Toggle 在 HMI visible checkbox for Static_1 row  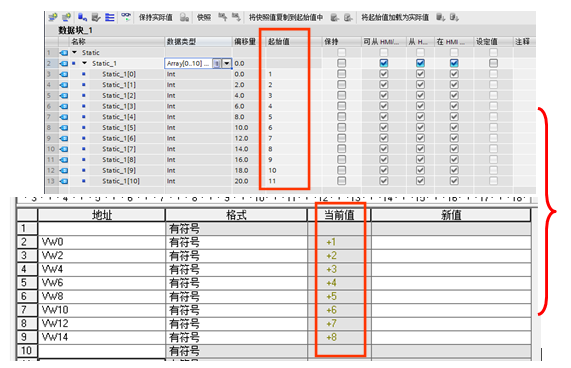click(454, 63)
